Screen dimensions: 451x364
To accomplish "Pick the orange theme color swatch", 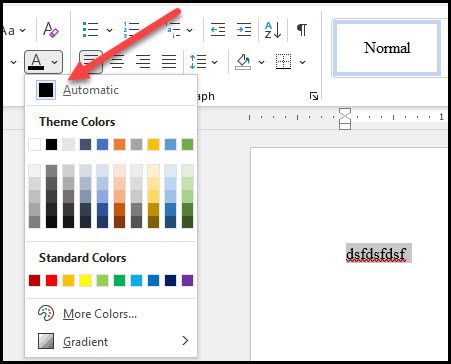I will click(119, 145).
